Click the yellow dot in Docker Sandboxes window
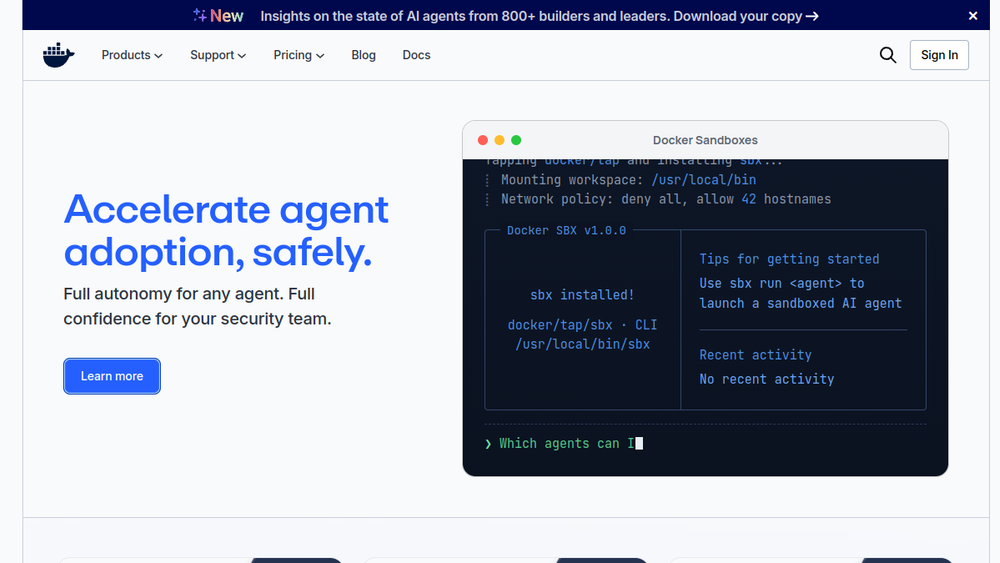Screen dimensions: 1000x563 (x=499, y=140)
